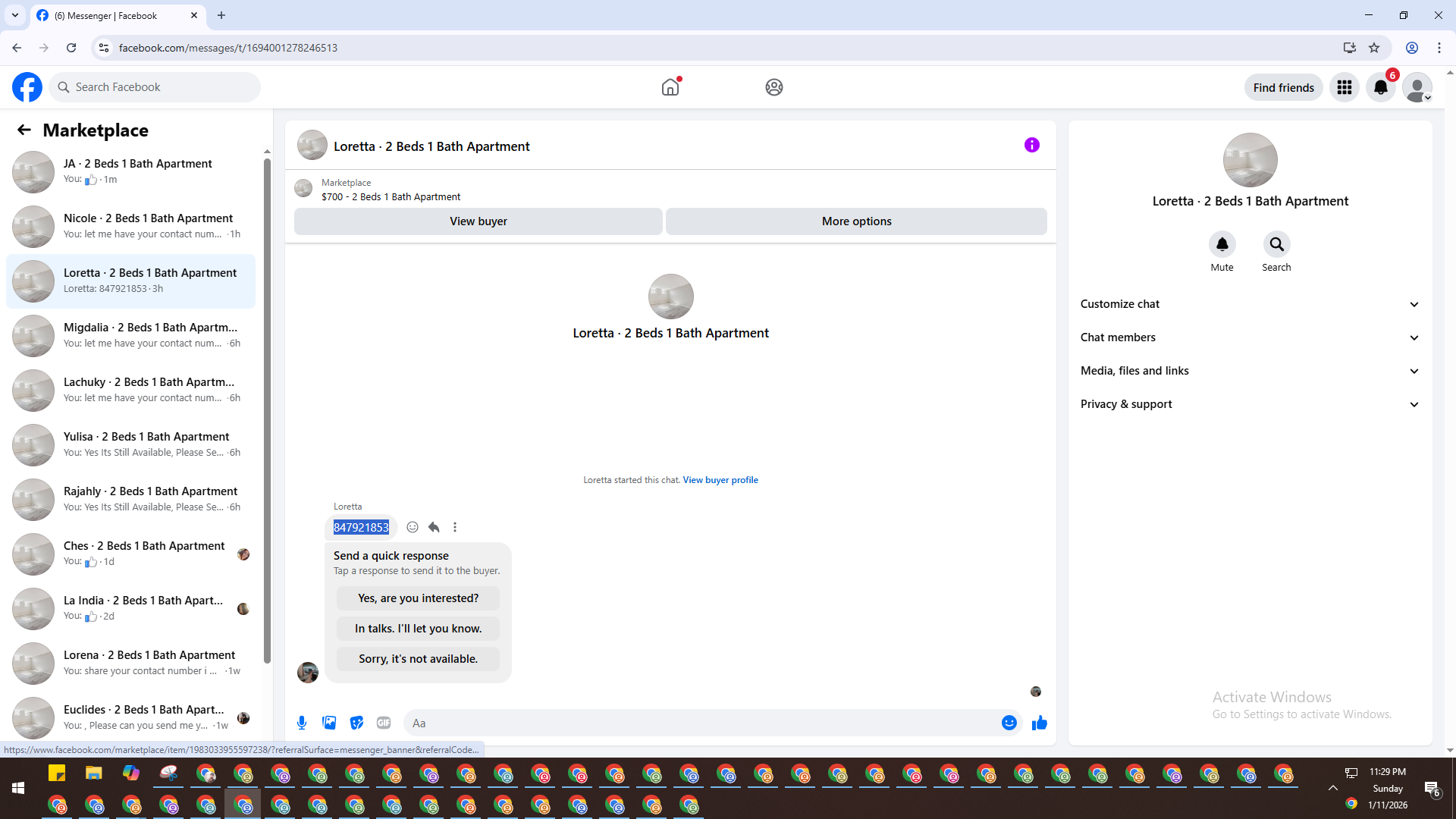Open the account profile avatar menu
The image size is (1456, 819).
click(1417, 87)
